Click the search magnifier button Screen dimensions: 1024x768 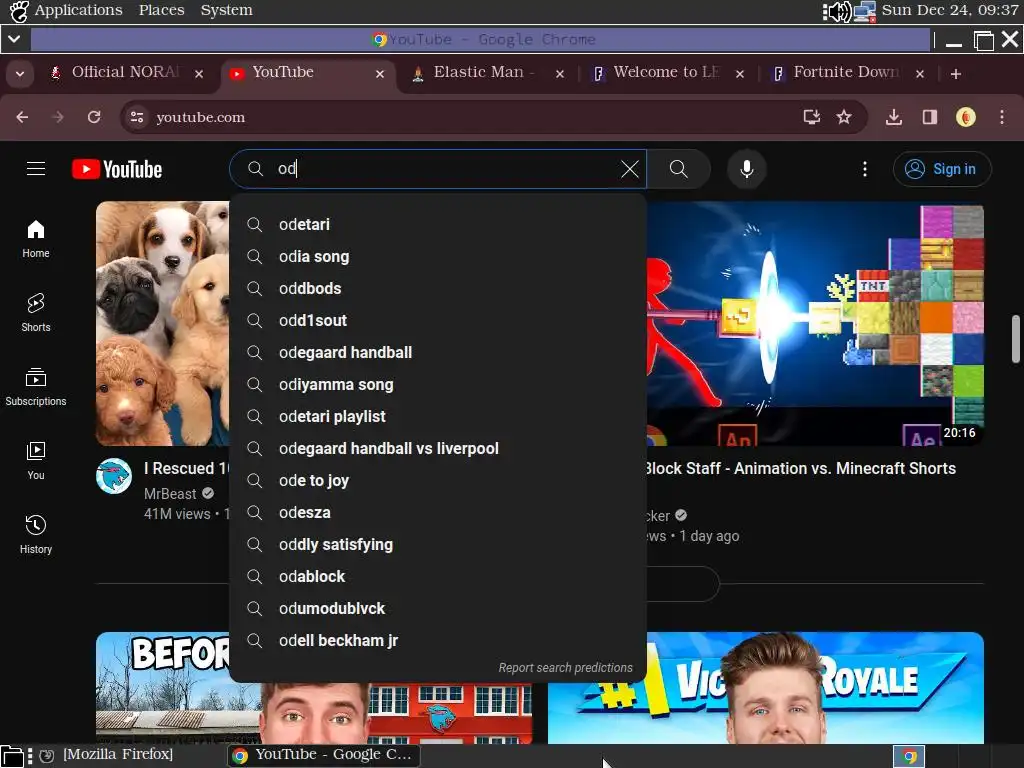pyautogui.click(x=679, y=169)
